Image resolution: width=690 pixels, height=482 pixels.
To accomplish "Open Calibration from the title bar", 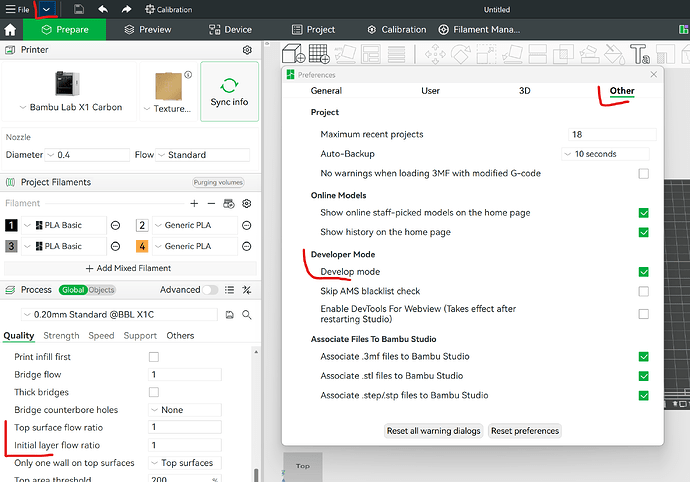I will (169, 9).
